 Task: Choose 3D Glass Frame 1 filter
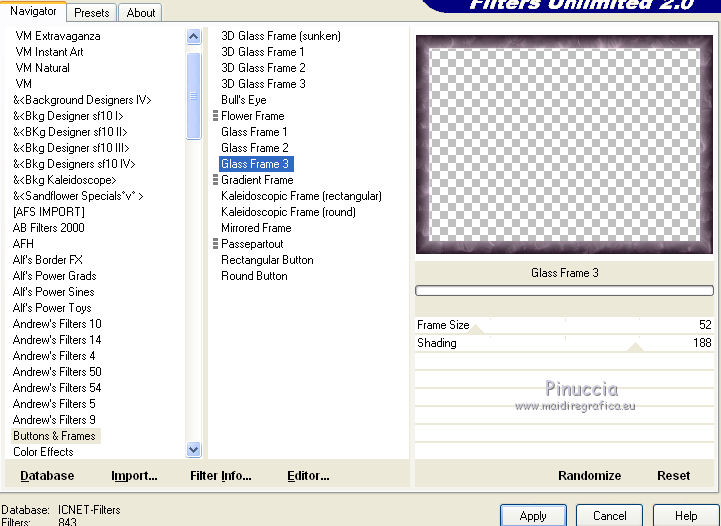pos(263,52)
